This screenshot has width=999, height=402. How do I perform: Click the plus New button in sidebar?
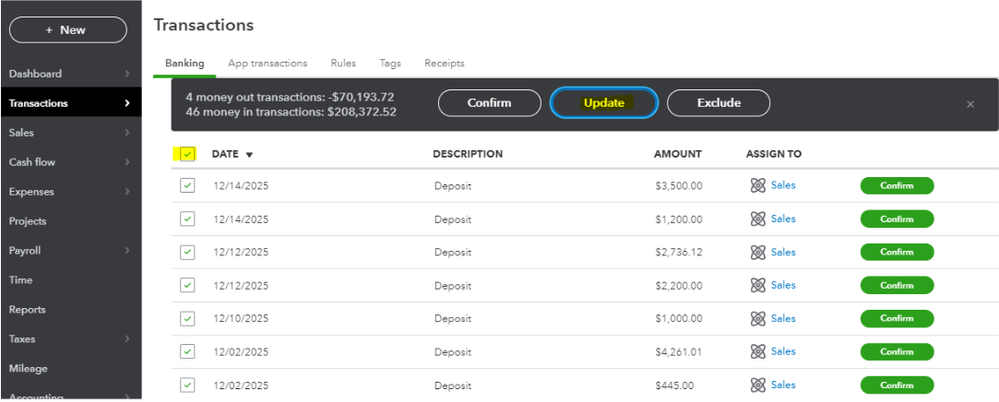point(68,30)
